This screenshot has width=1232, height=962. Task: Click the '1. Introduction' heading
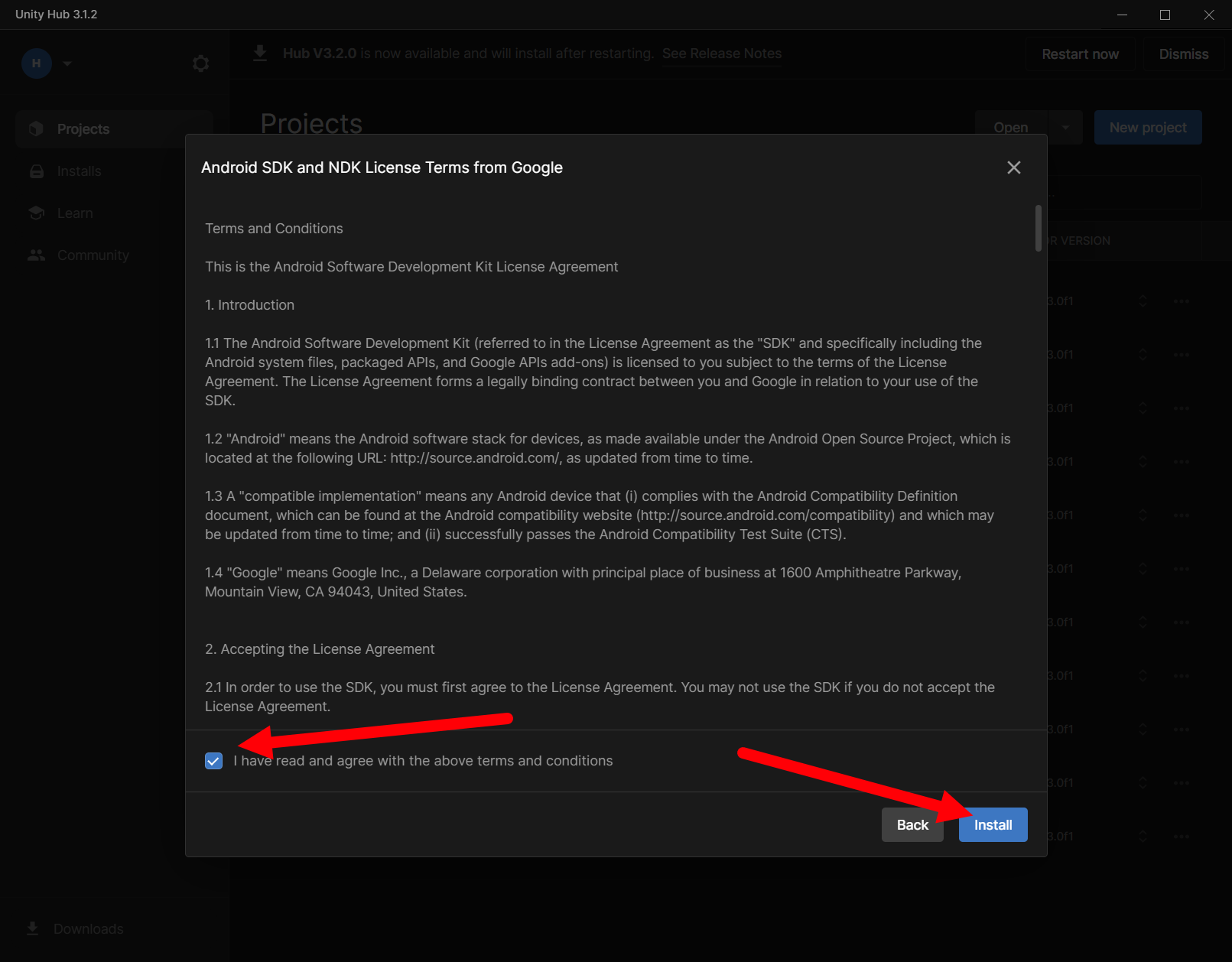pyautogui.click(x=249, y=305)
